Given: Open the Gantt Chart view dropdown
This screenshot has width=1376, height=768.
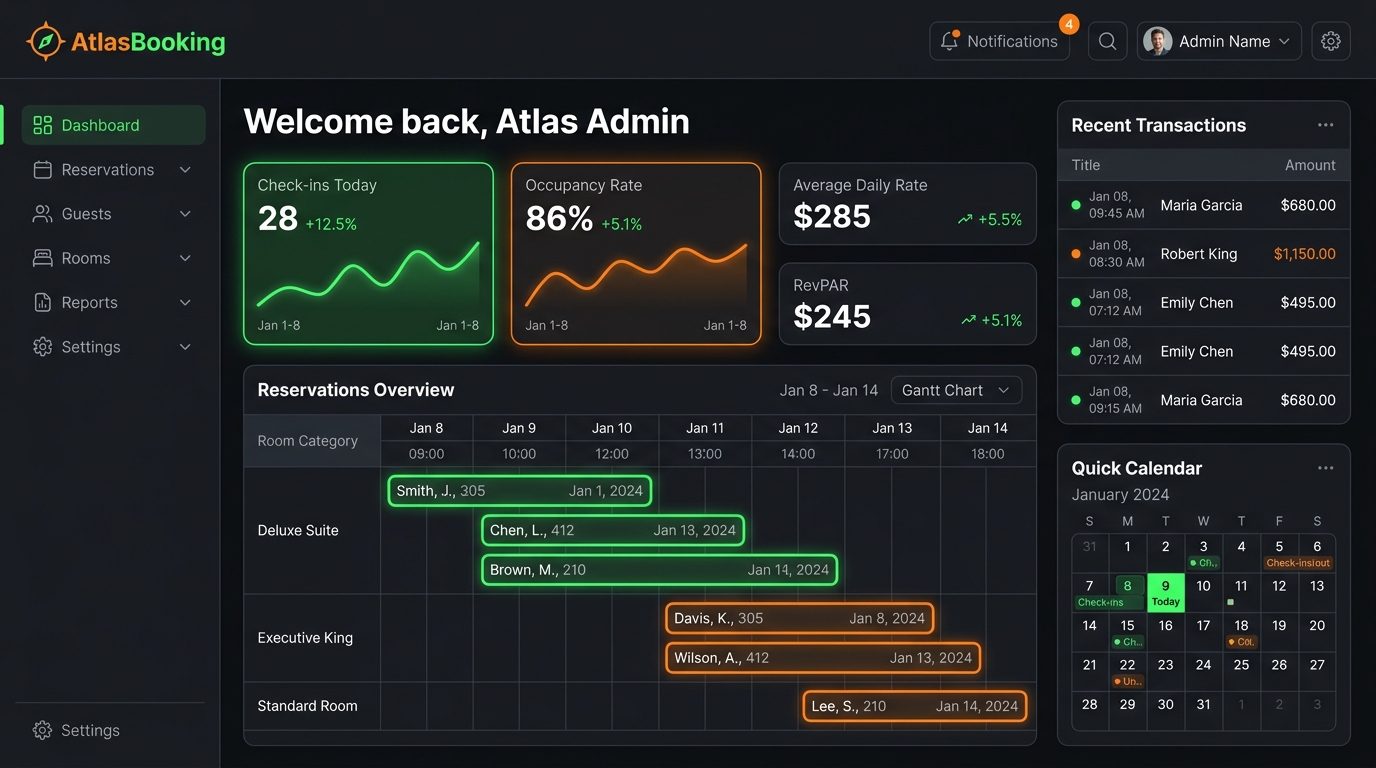Looking at the screenshot, I should pos(956,390).
